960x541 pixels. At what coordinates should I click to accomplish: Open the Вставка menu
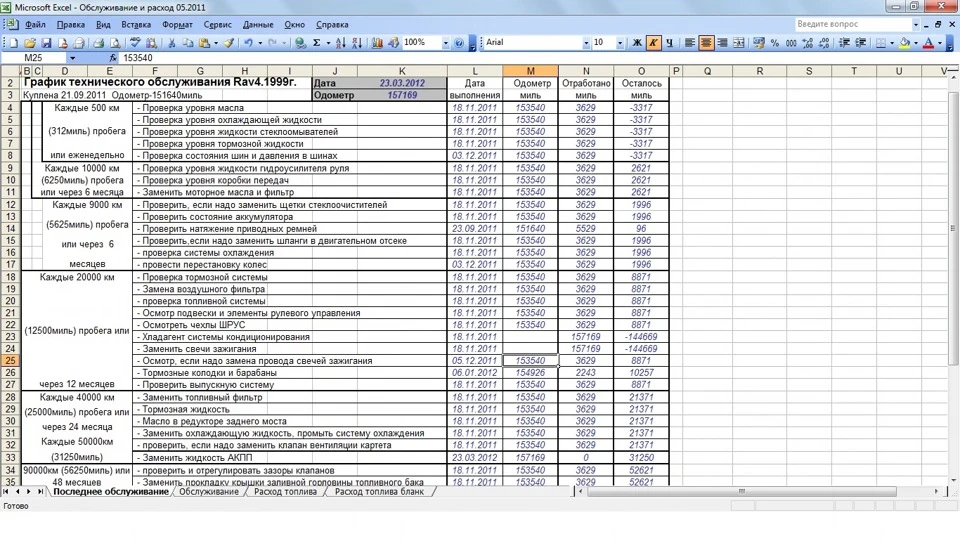point(135,24)
